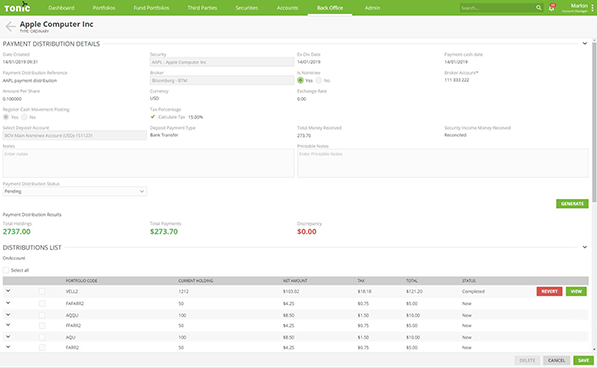Open the Securities menu
Screen dimensions: 597x368
[247, 8]
